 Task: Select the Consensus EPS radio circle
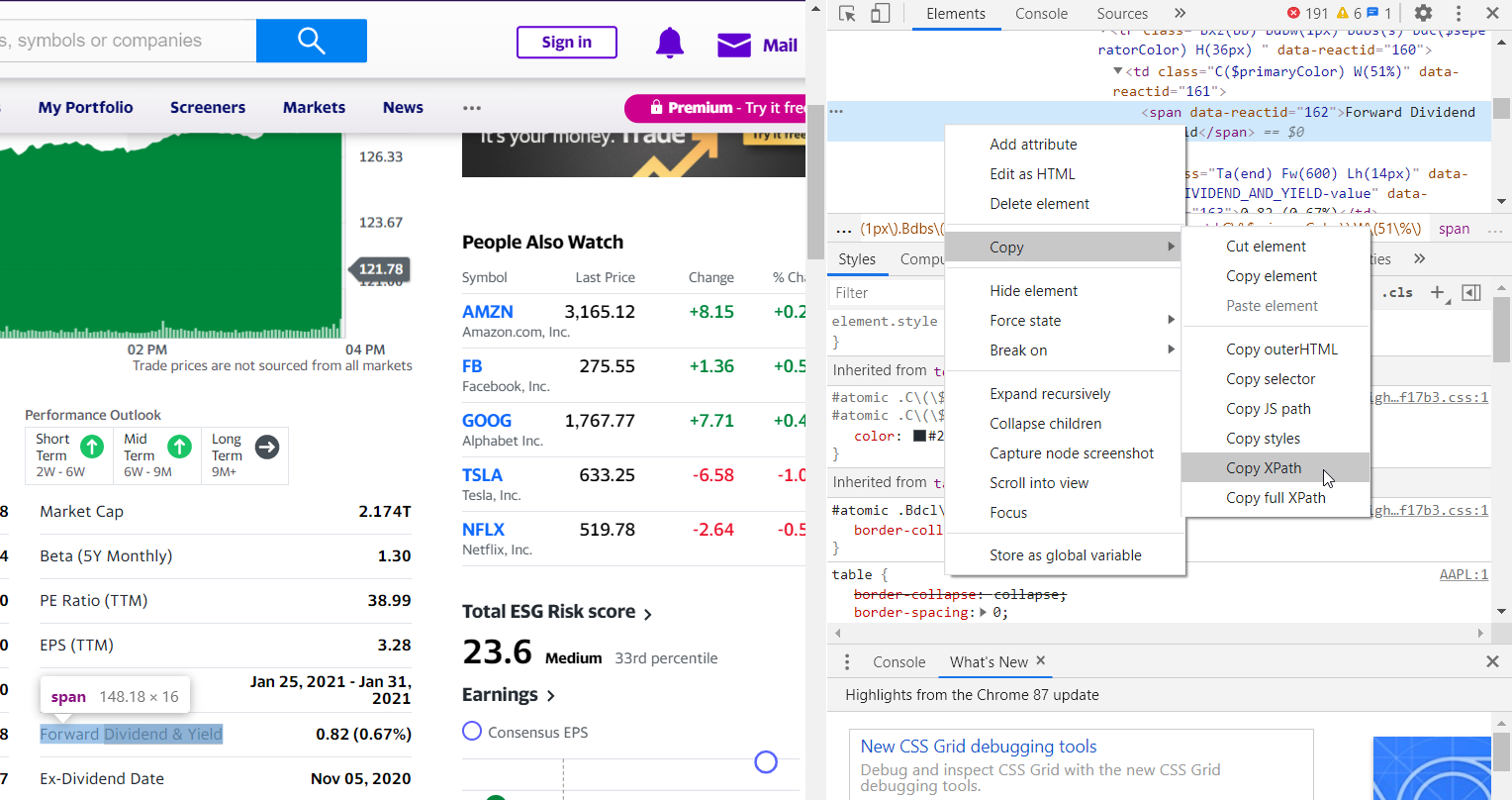(472, 731)
